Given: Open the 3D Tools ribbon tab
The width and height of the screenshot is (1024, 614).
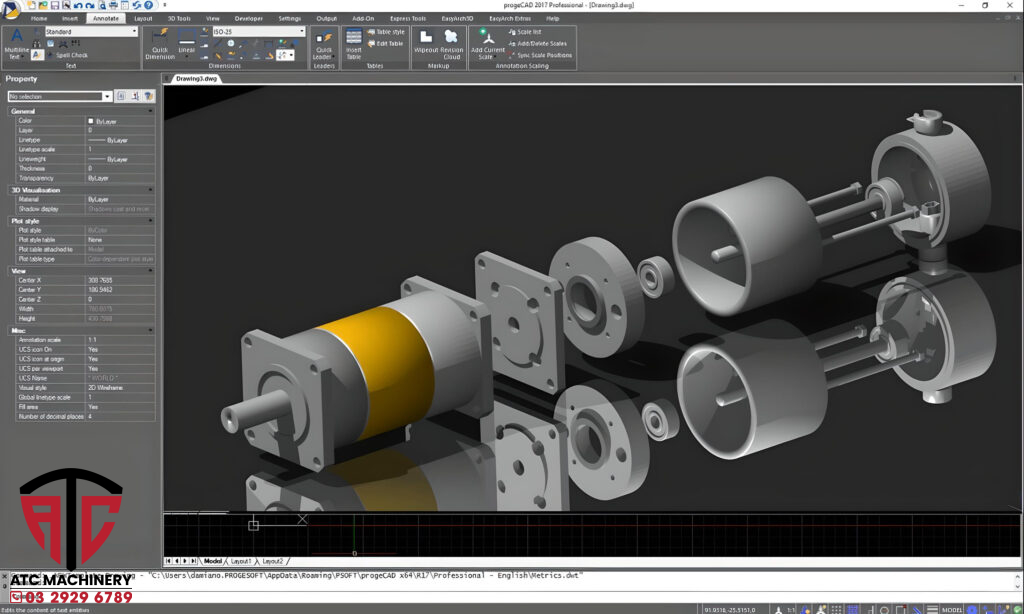Looking at the screenshot, I should pyautogui.click(x=177, y=18).
